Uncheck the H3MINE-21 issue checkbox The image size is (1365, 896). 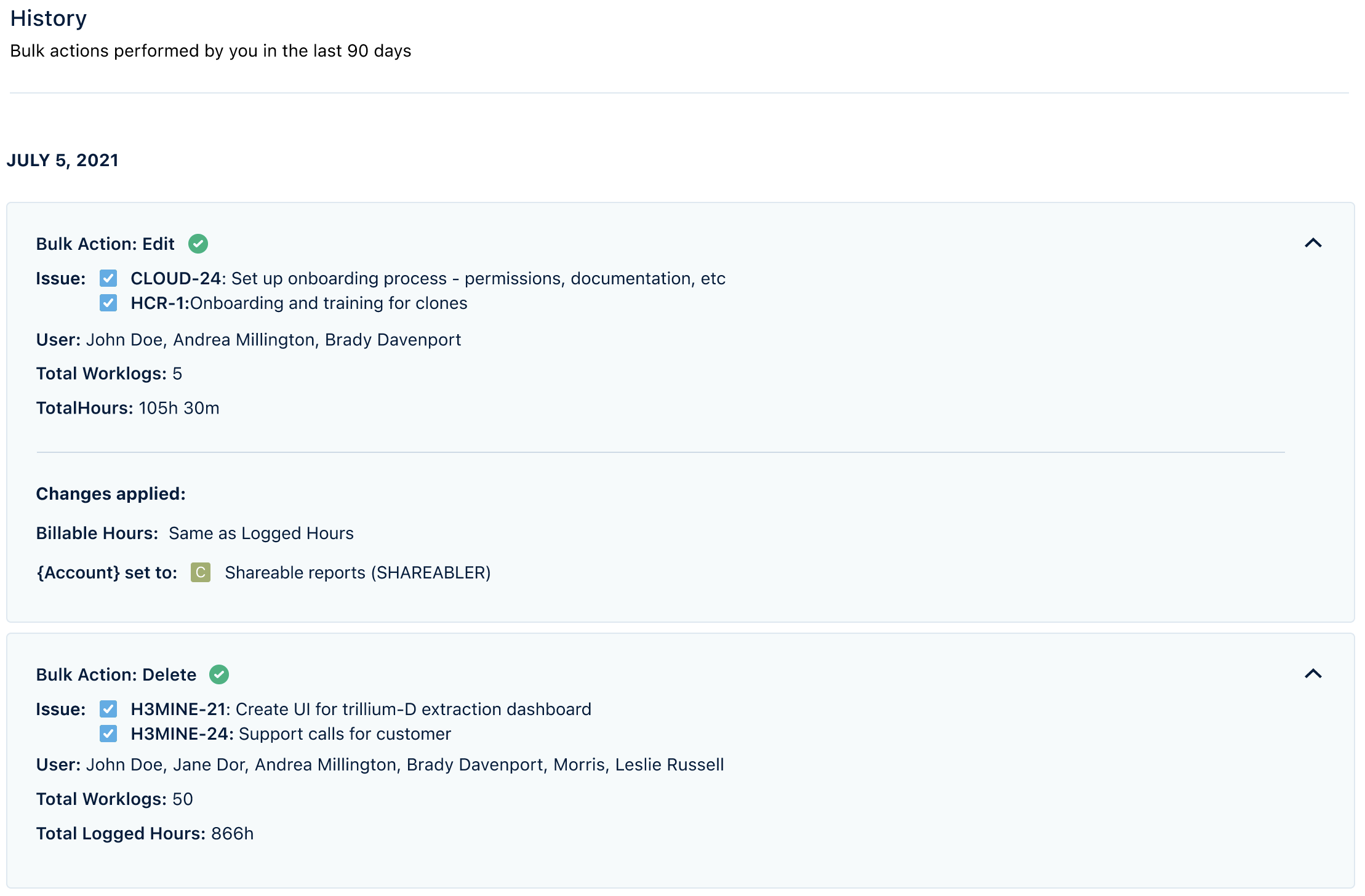(x=108, y=709)
